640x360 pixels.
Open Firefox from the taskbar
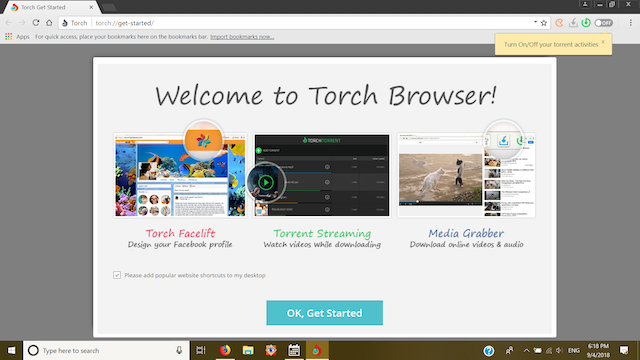pyautogui.click(x=225, y=350)
